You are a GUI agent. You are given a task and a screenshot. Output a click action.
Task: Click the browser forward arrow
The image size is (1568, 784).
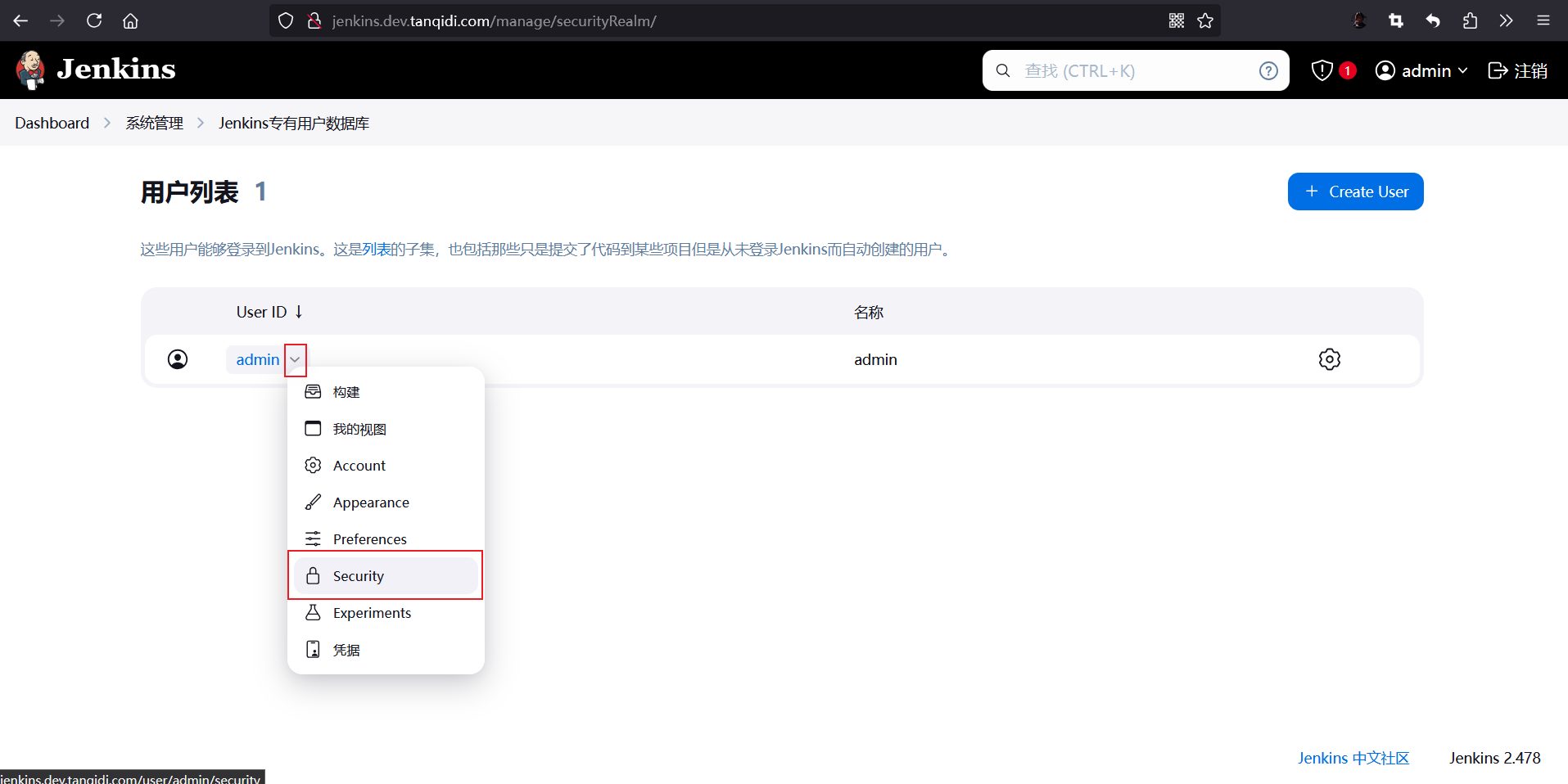(x=57, y=20)
